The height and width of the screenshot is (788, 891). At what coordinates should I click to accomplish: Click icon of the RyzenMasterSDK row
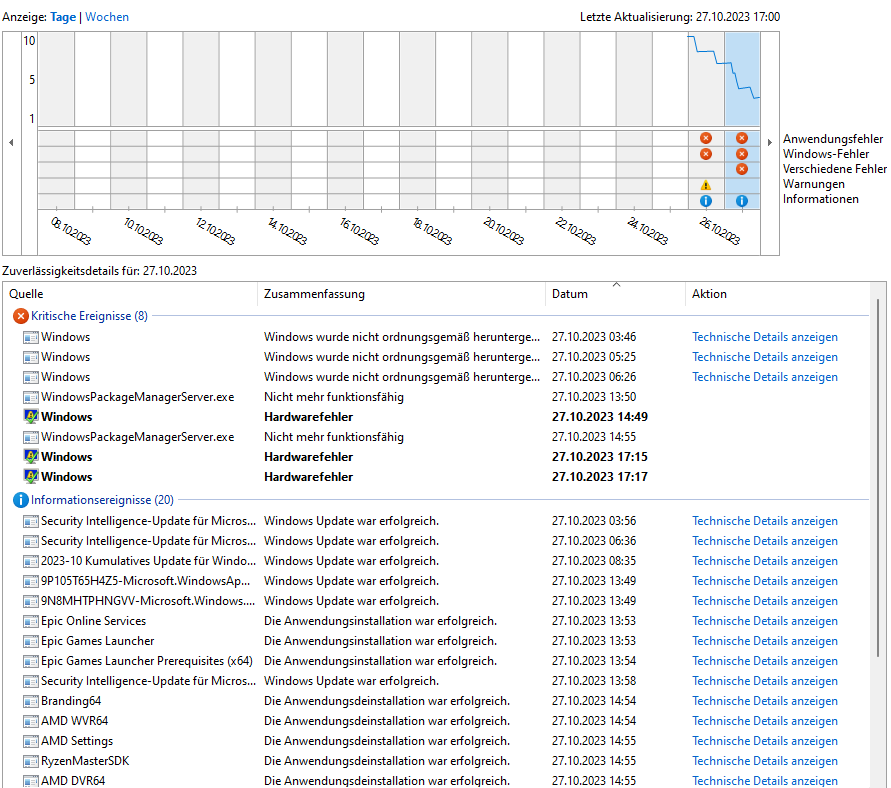tap(31, 761)
